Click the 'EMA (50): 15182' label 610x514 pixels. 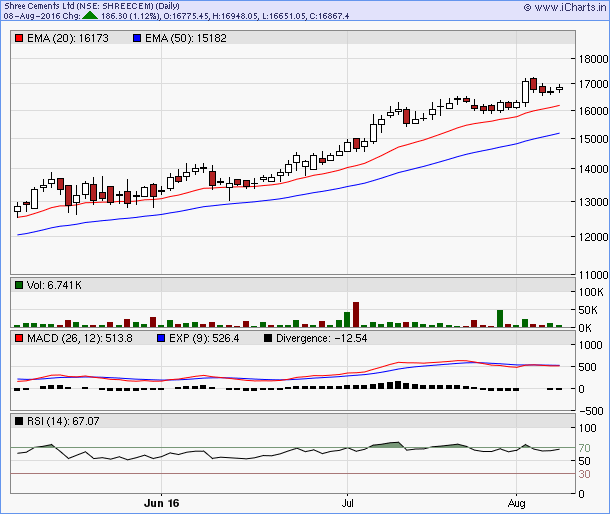(x=186, y=38)
